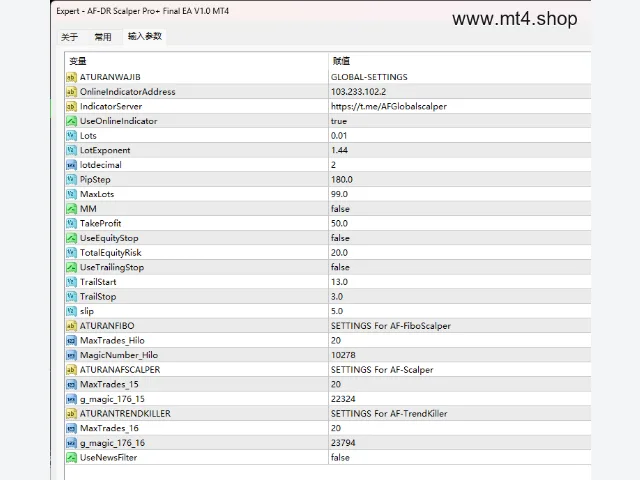
Task: Edit the Lots value 0.01
Action: [x=339, y=136]
